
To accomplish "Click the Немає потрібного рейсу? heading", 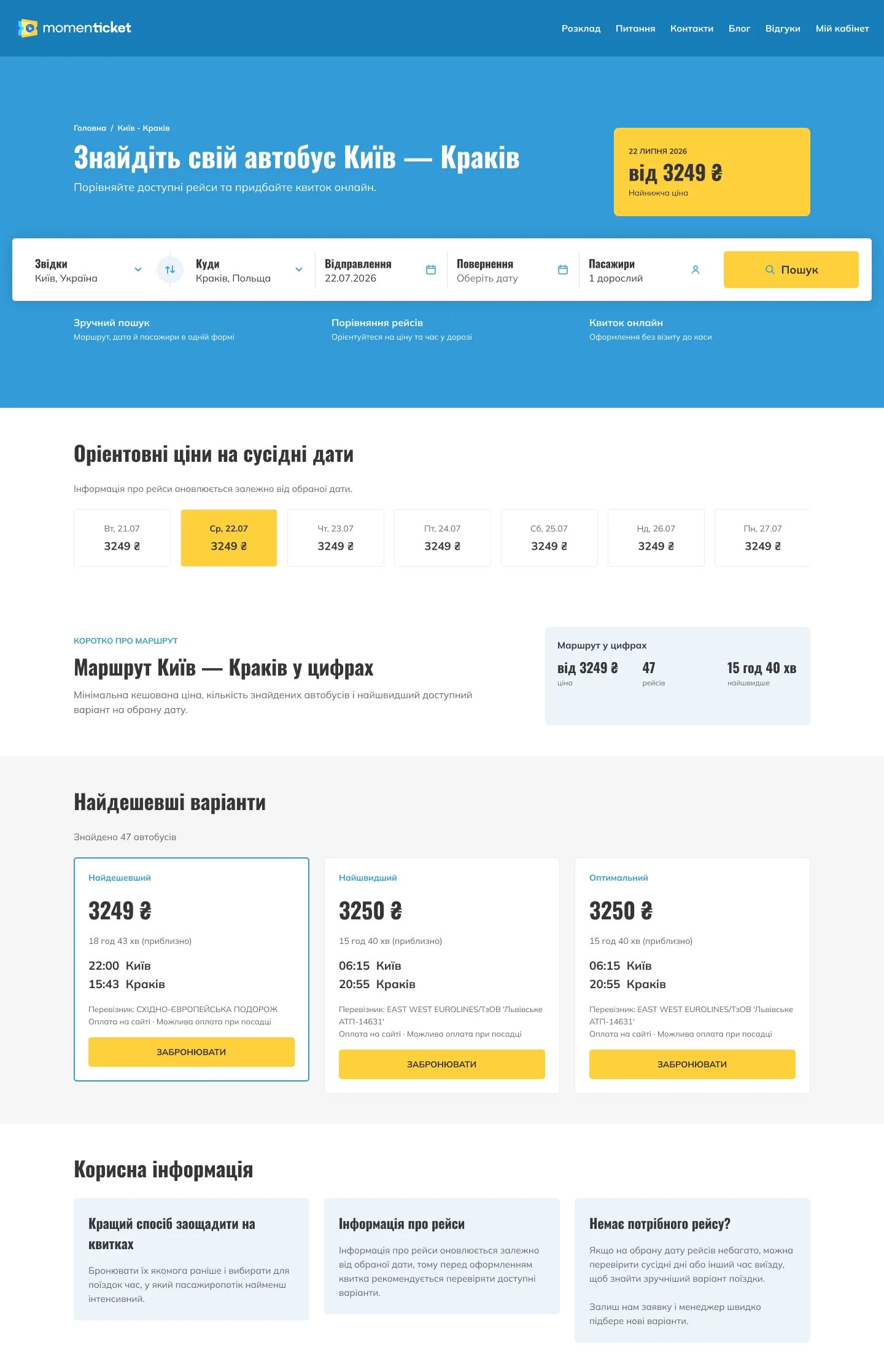I will [x=660, y=1224].
